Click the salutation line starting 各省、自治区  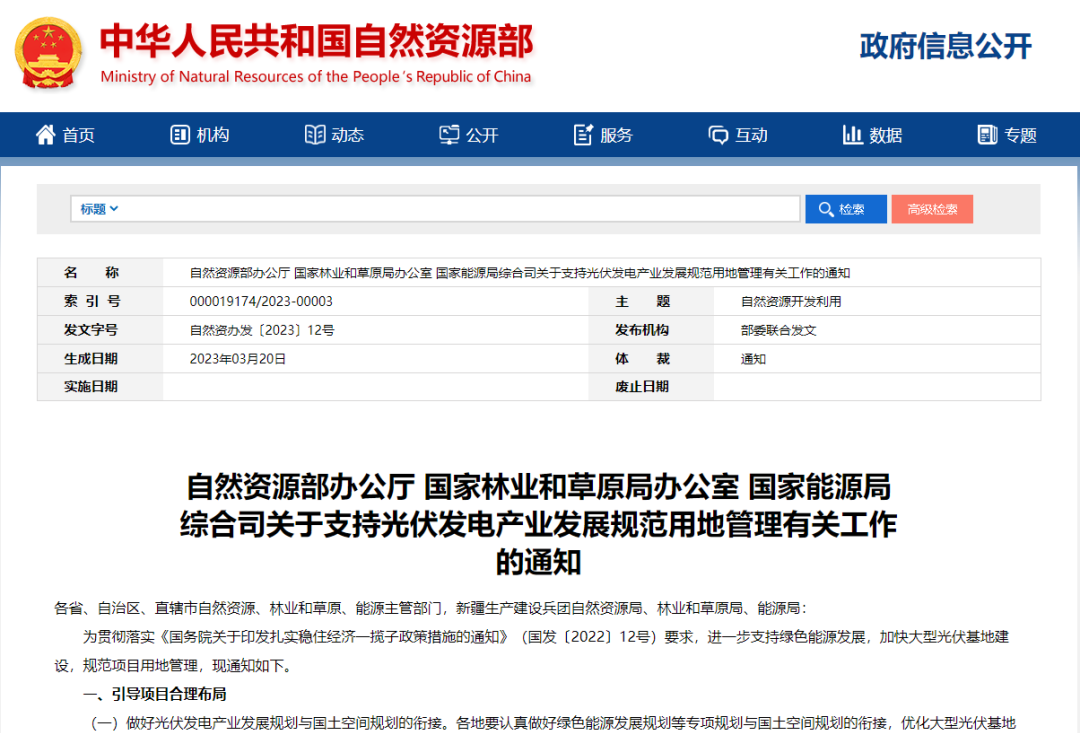(430, 608)
